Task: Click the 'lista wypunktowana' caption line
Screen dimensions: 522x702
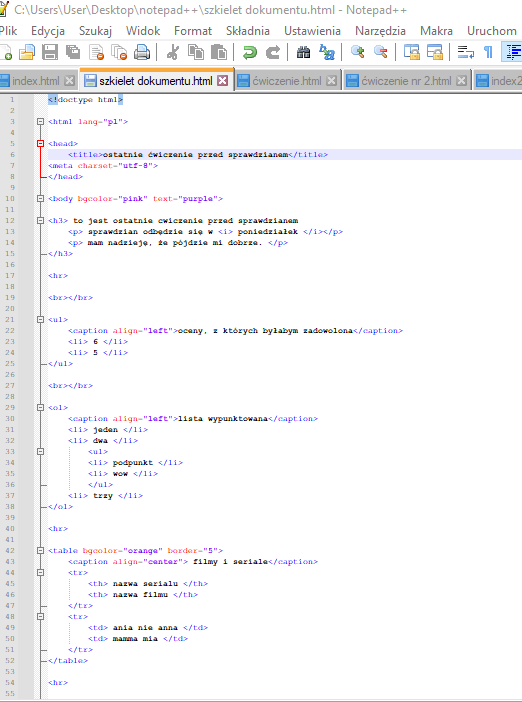Action: [193, 419]
